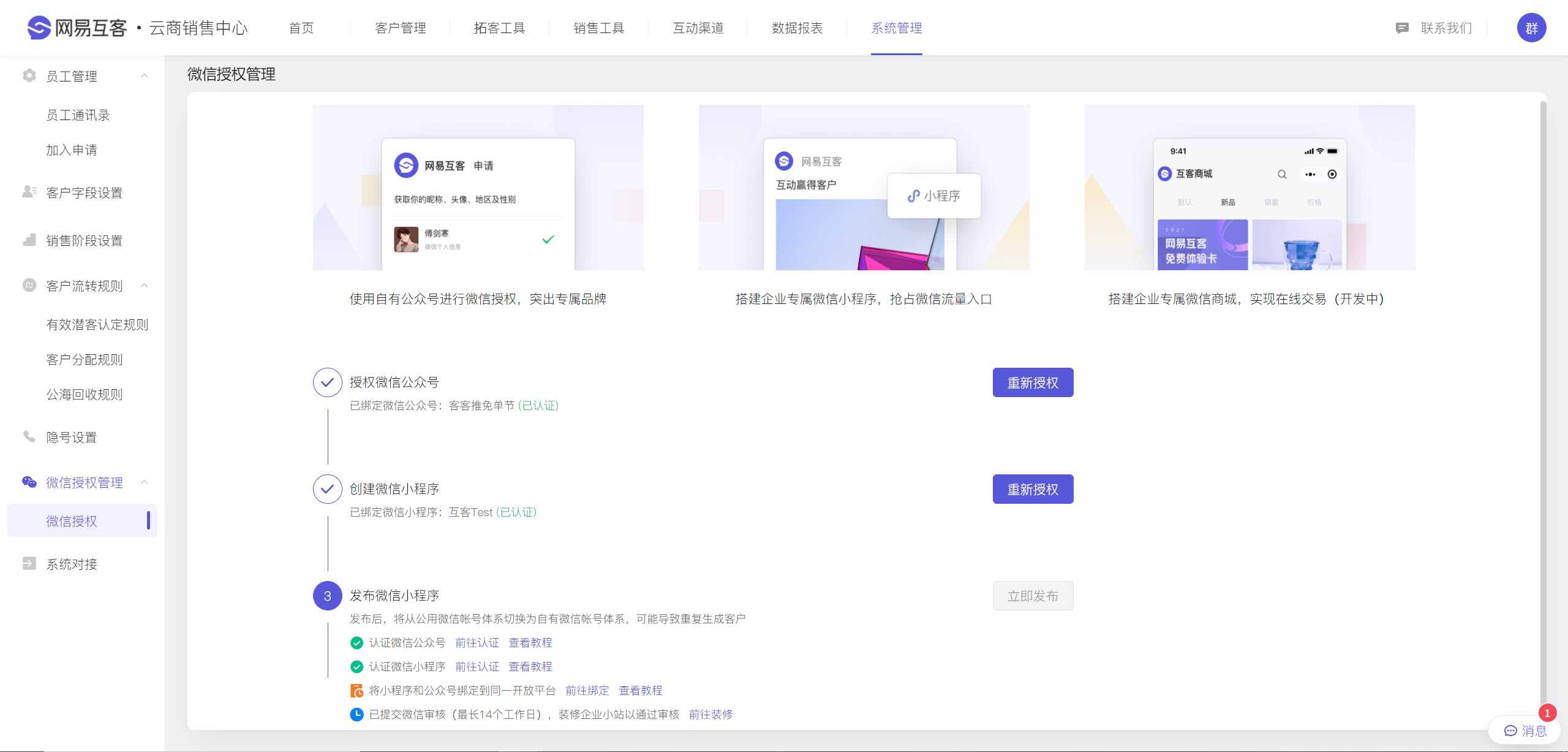Click the step 3 circle for 发布微信小程序

point(328,596)
